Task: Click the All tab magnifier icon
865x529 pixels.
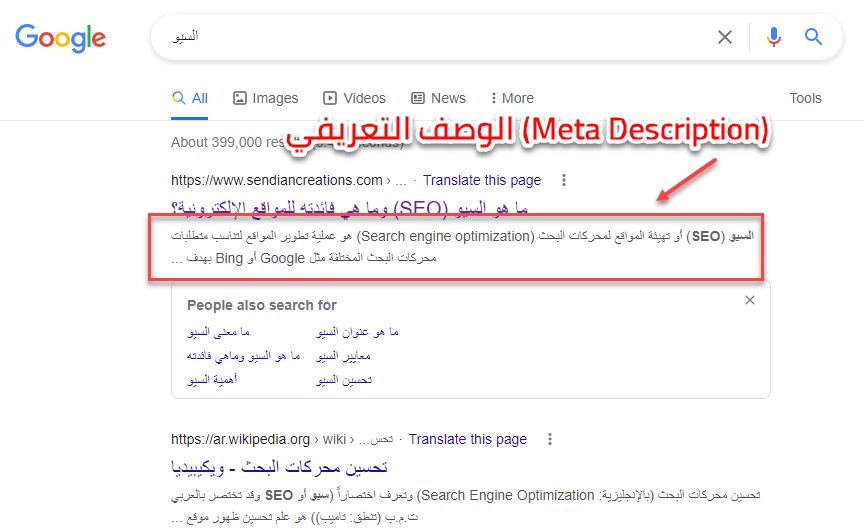Action: point(178,98)
